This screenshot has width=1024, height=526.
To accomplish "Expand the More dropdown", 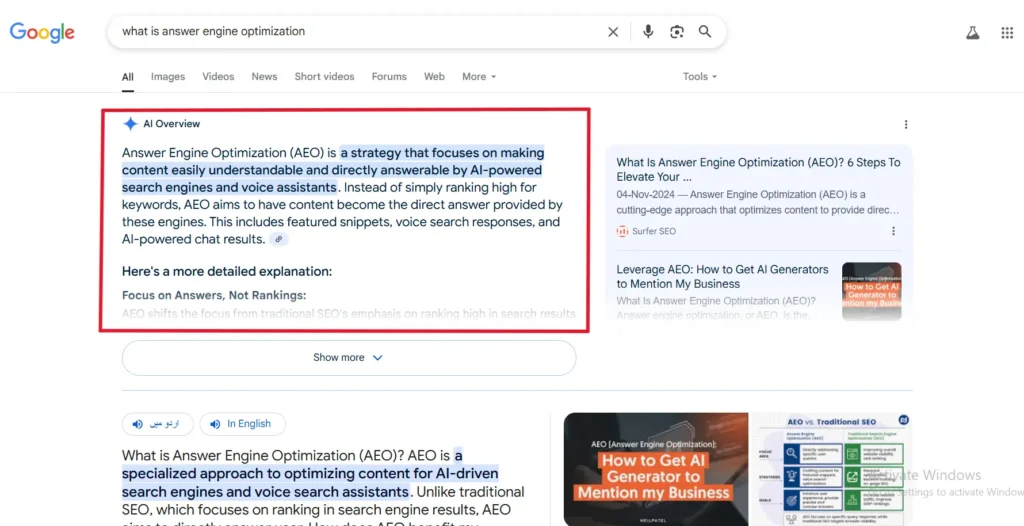I will (x=479, y=76).
